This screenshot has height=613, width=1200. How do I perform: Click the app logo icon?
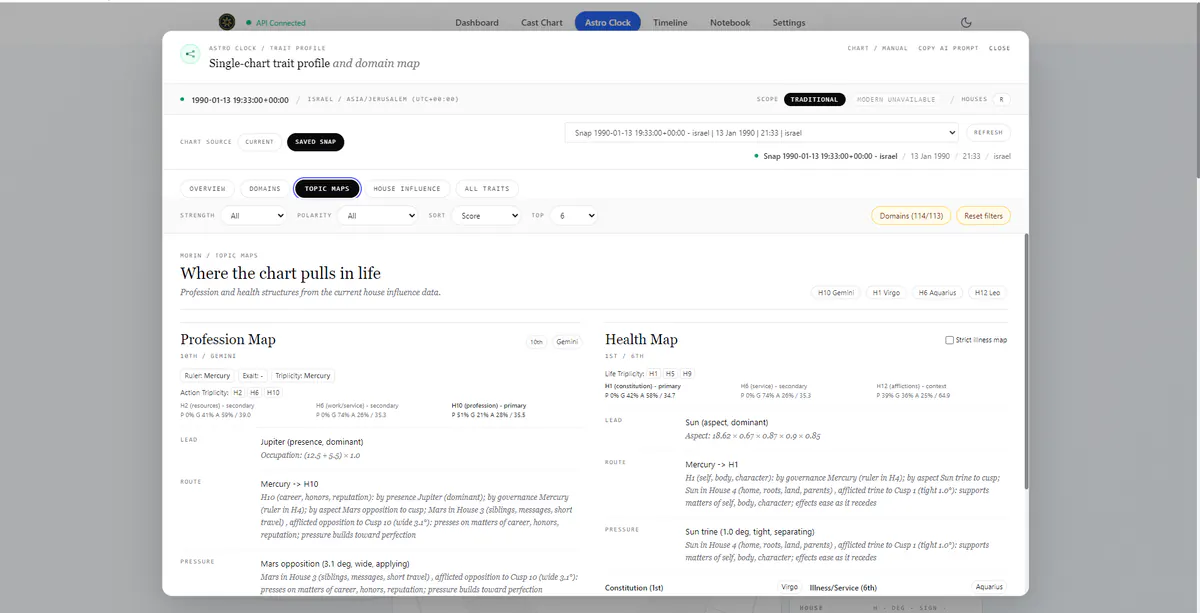click(227, 22)
